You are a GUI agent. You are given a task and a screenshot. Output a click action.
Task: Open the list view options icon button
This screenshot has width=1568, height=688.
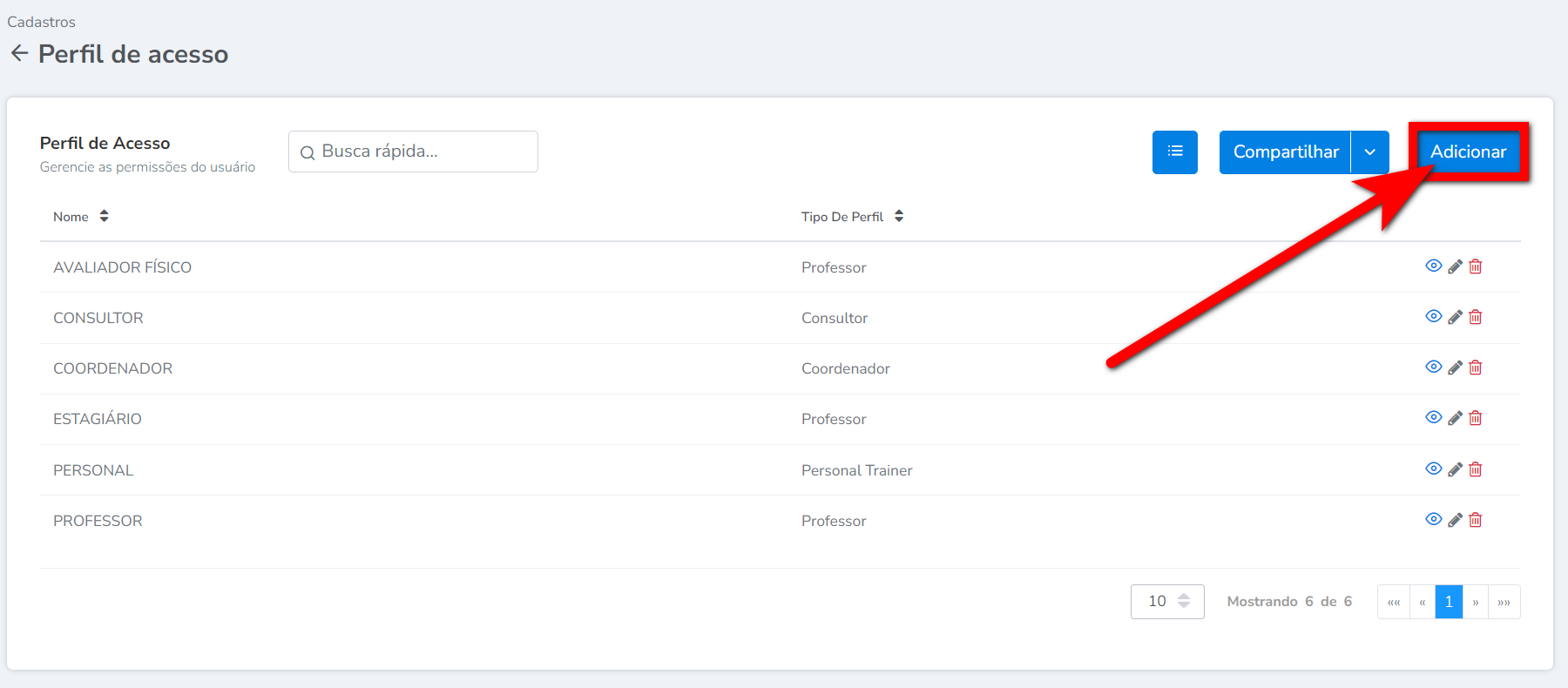[1174, 152]
